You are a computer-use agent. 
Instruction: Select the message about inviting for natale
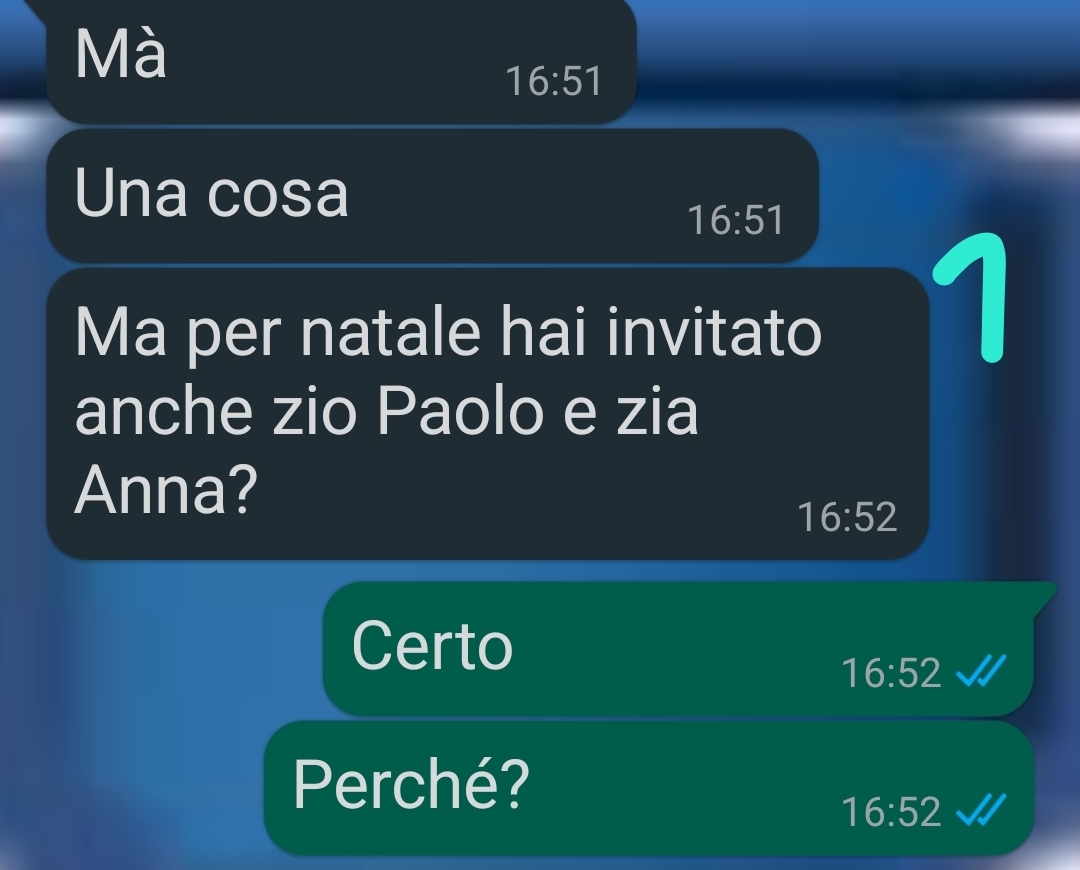(x=488, y=413)
